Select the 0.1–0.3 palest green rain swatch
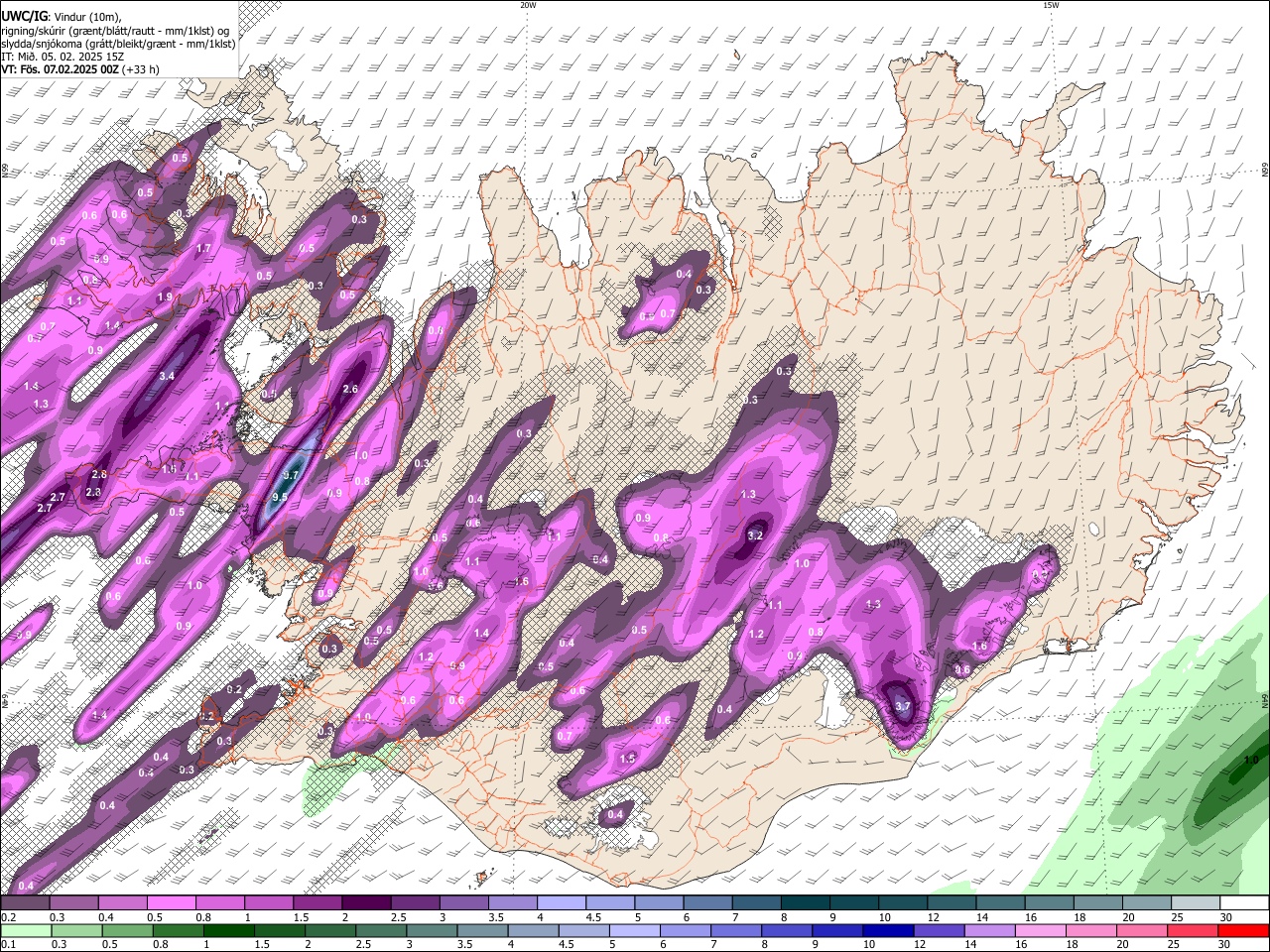 (x=25, y=930)
